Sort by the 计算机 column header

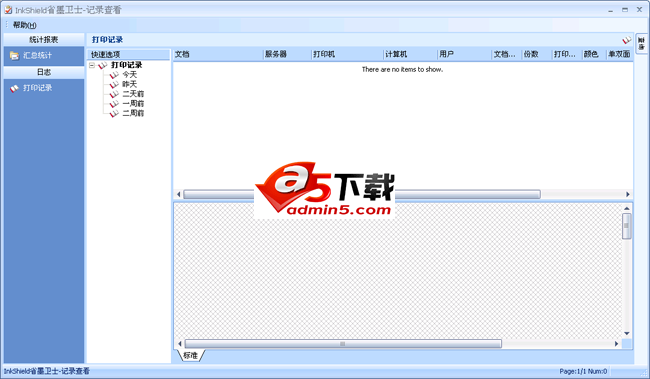coord(410,54)
